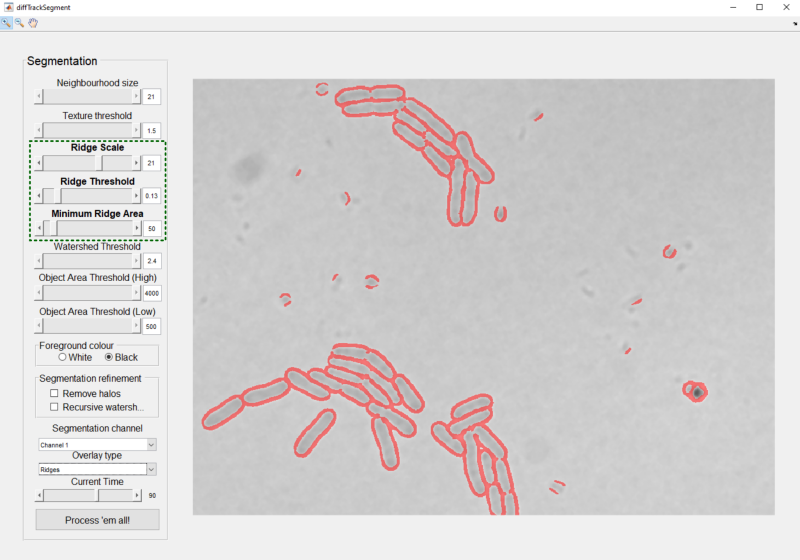Click the Object Area Threshold (High) field 4000
800x560 pixels.
click(152, 293)
